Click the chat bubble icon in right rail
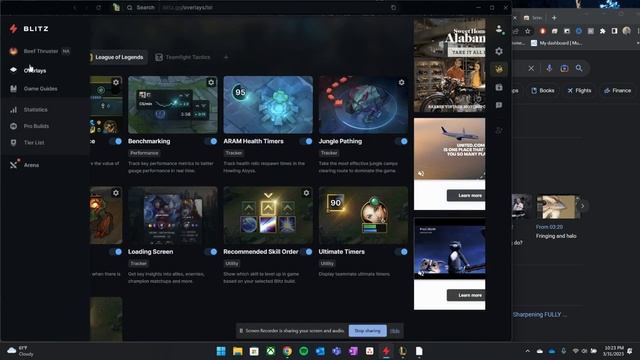Screen dimensions: 640x360 coord(499,105)
